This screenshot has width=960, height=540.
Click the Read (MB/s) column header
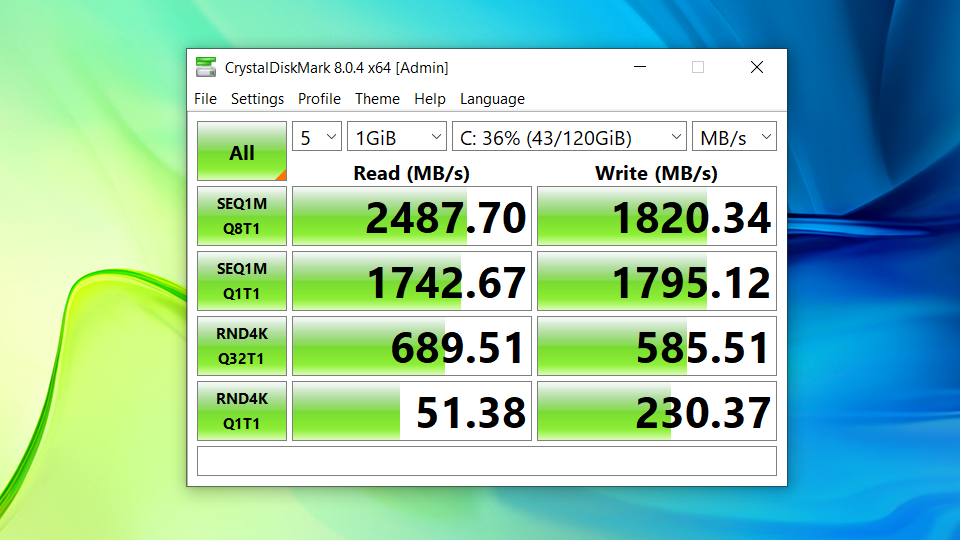coord(411,173)
